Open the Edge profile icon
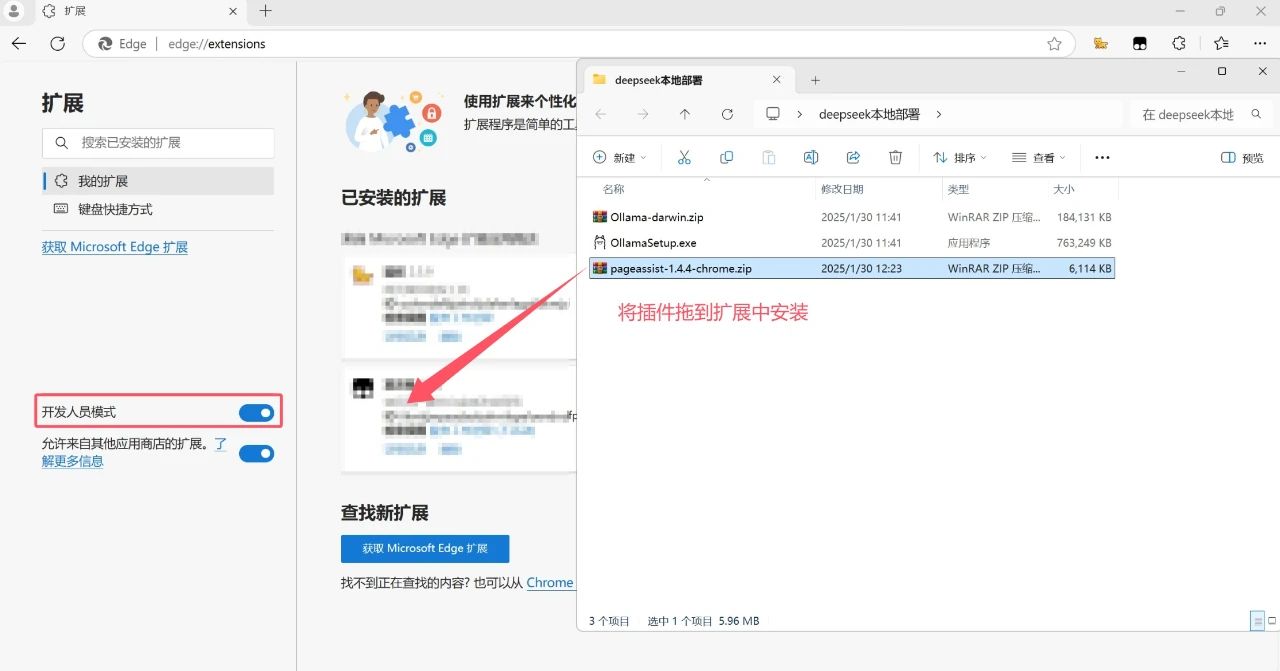This screenshot has width=1280, height=671. tap(15, 11)
